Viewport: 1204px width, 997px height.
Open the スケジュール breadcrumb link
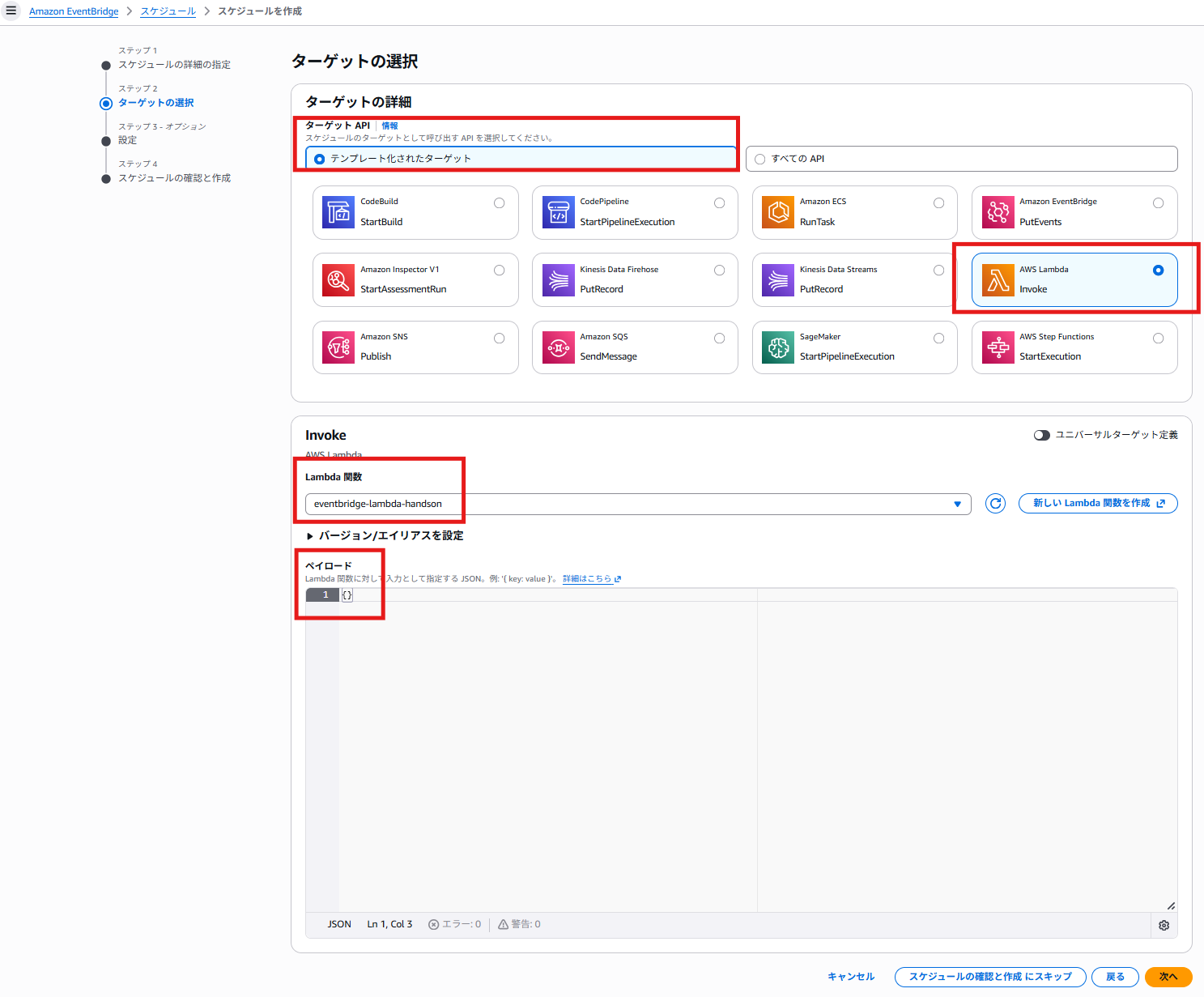168,11
